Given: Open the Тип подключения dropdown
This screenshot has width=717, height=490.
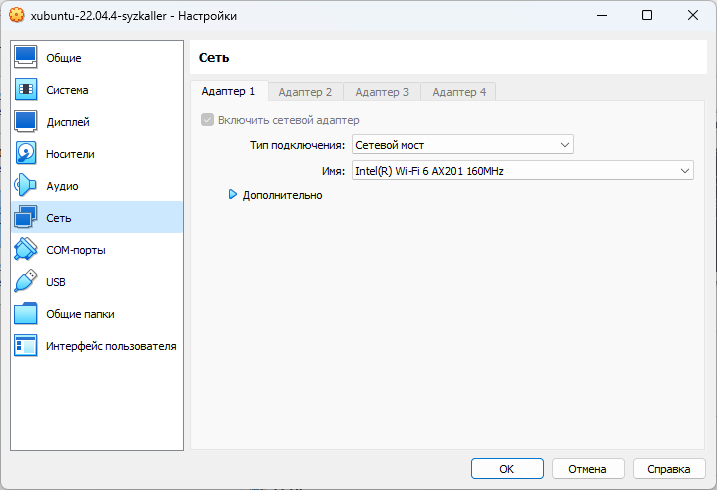Looking at the screenshot, I should coord(462,145).
